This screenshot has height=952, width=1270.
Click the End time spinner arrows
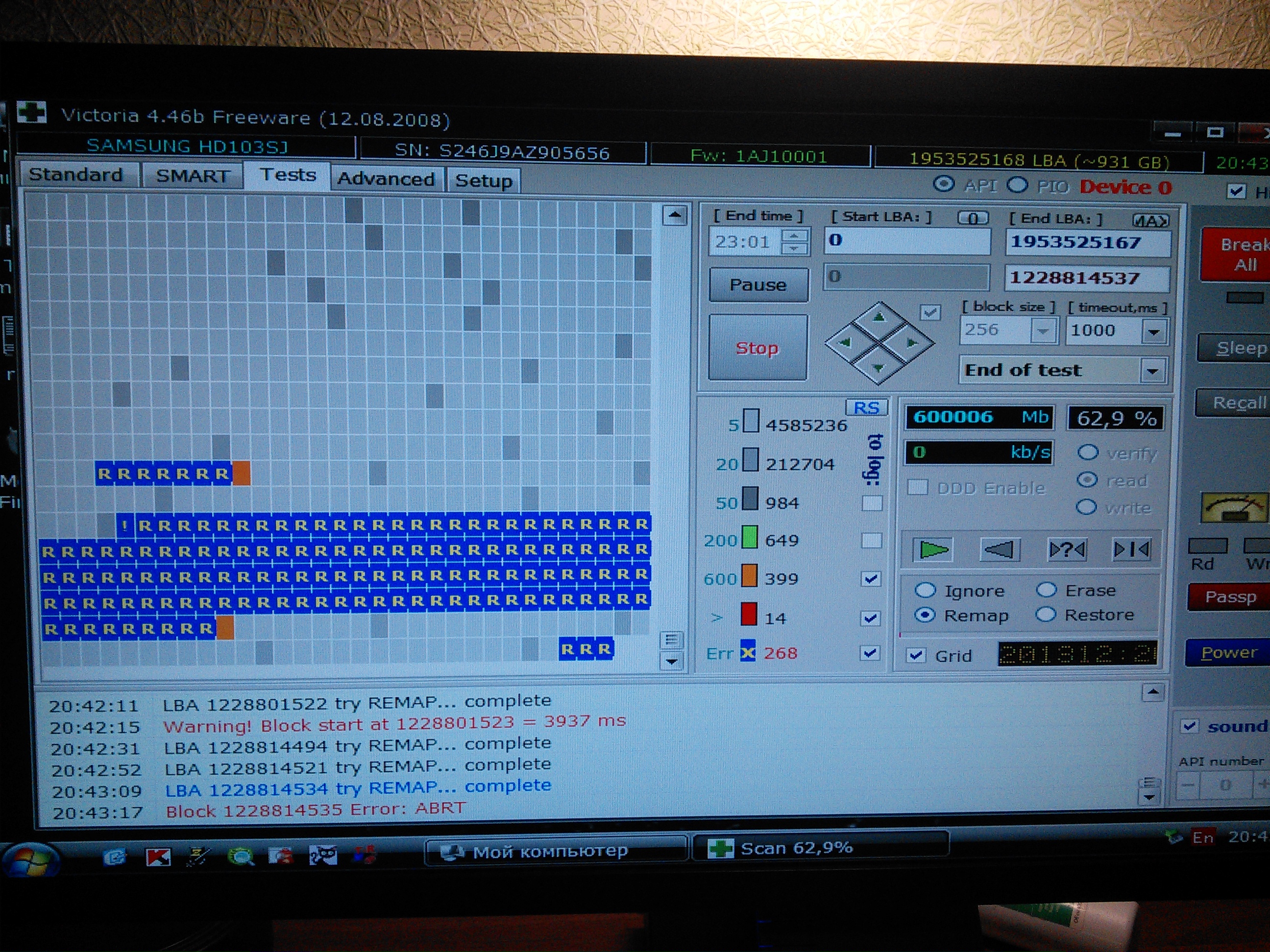click(795, 242)
